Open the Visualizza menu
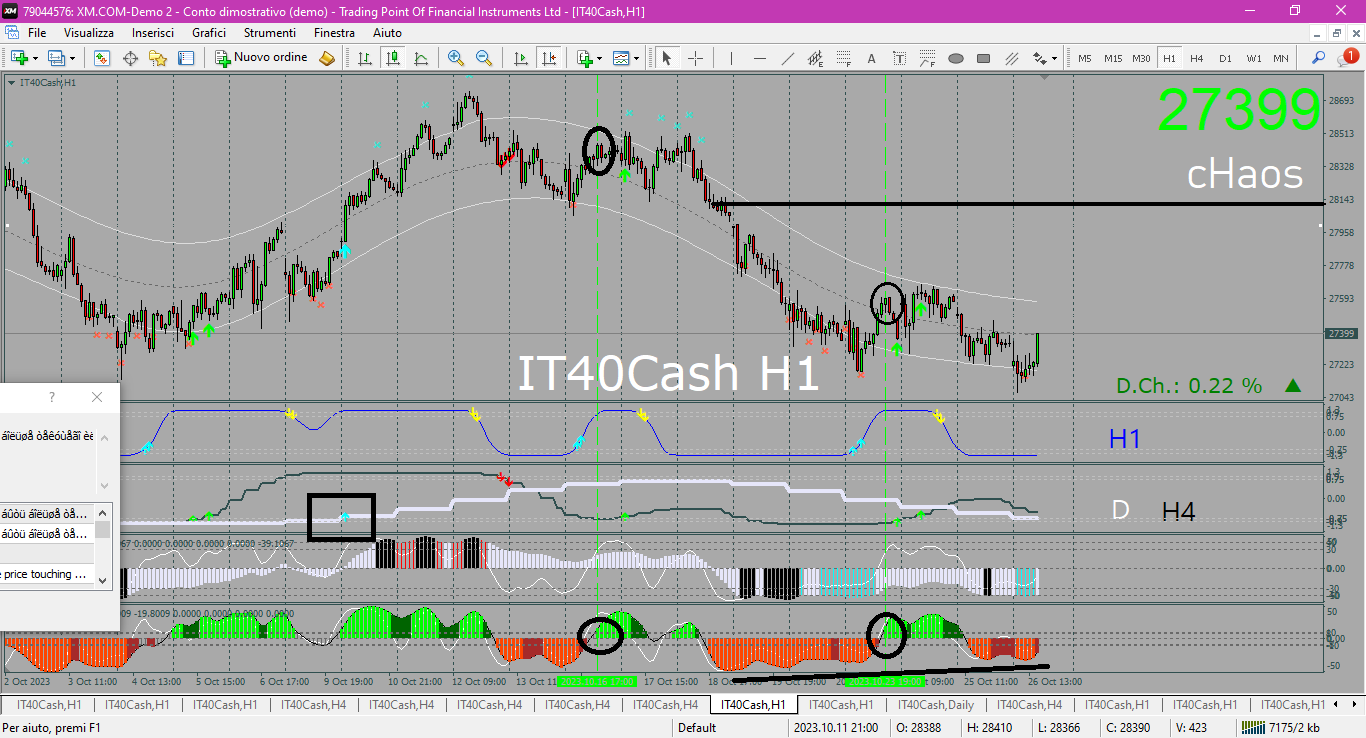The image size is (1366, 738). pyautogui.click(x=89, y=33)
